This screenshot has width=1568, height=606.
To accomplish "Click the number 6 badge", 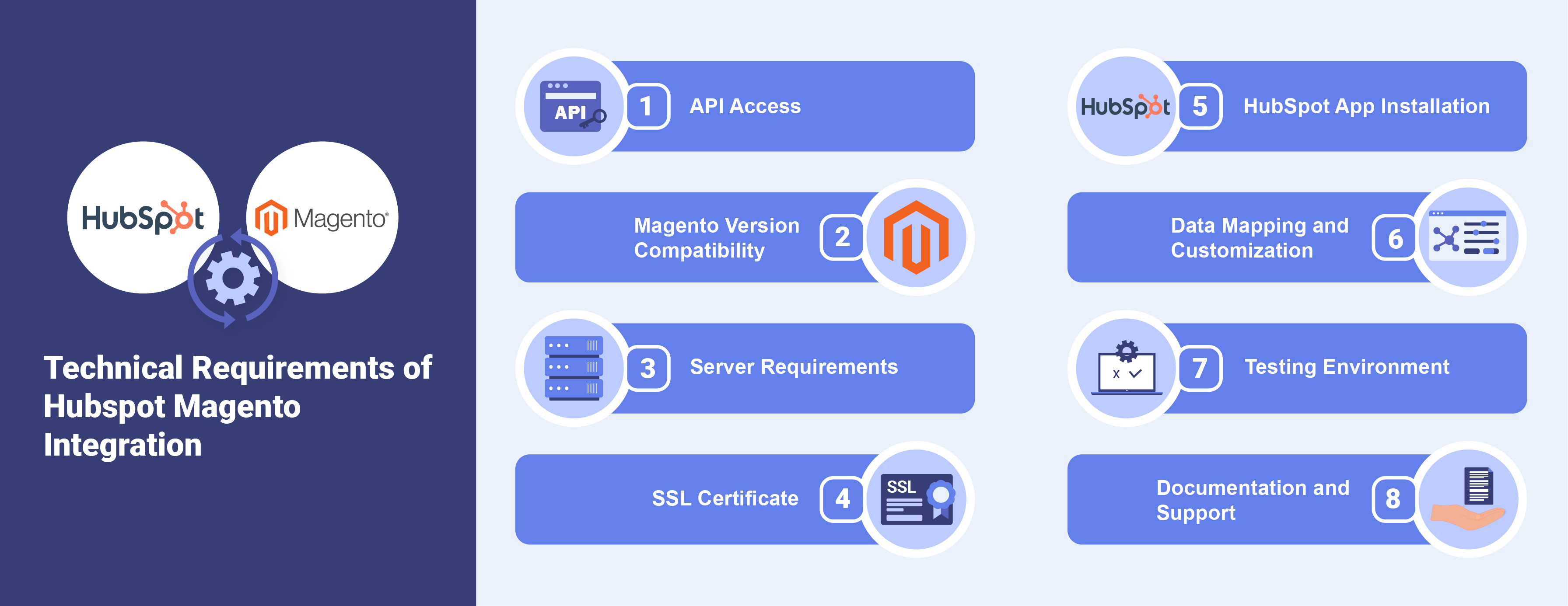I will tap(1394, 237).
